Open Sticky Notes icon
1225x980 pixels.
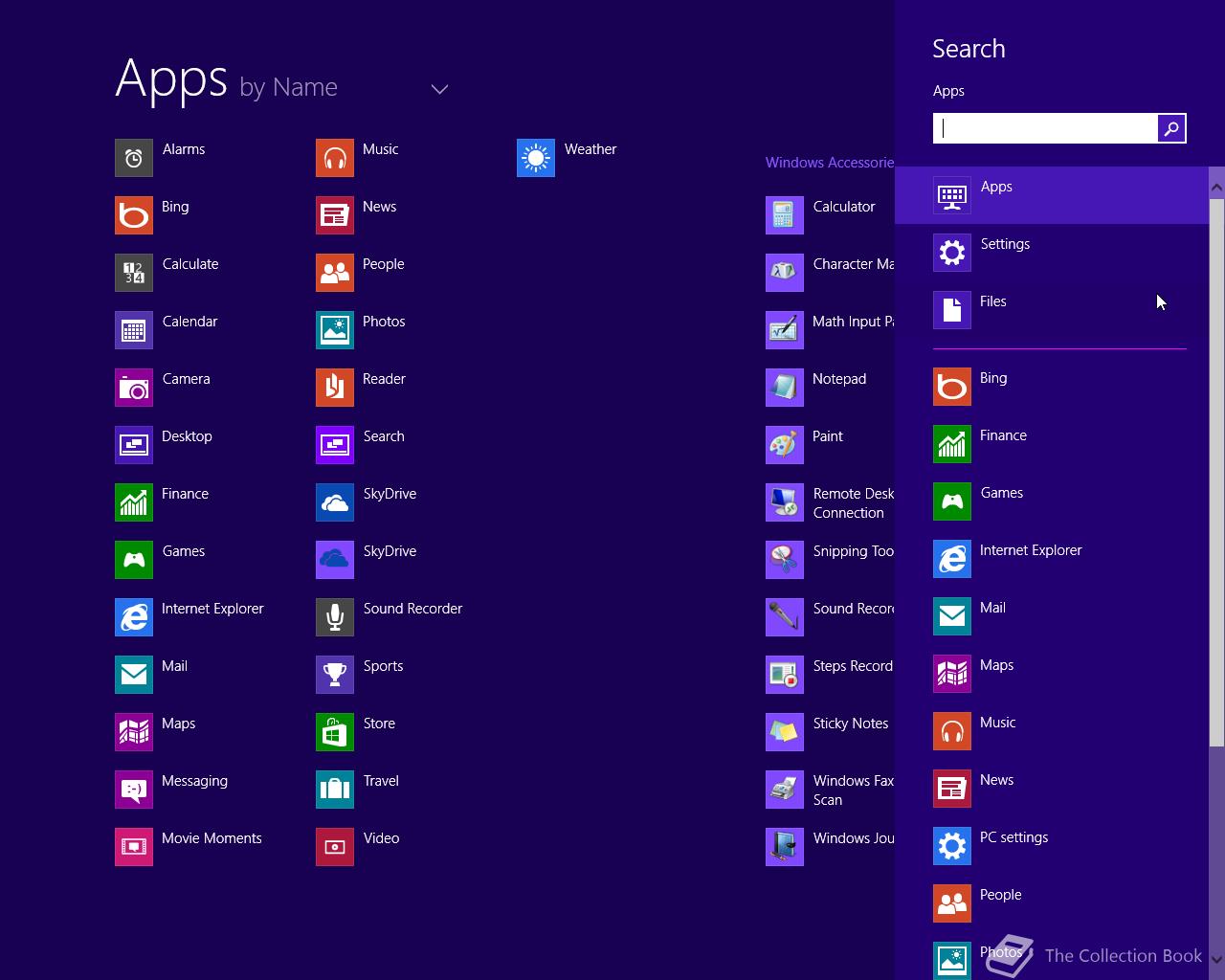[x=785, y=732]
